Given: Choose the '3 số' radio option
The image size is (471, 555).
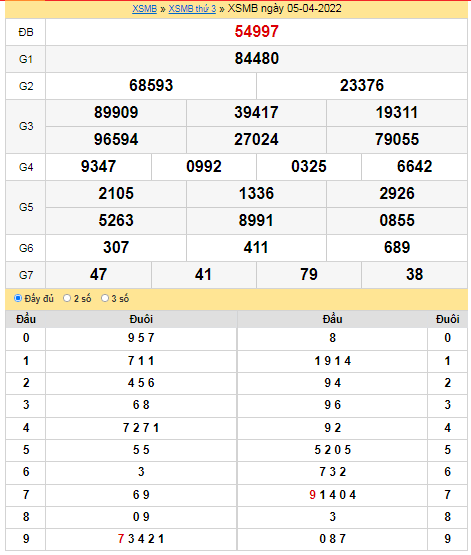Looking at the screenshot, I should coord(105,298).
